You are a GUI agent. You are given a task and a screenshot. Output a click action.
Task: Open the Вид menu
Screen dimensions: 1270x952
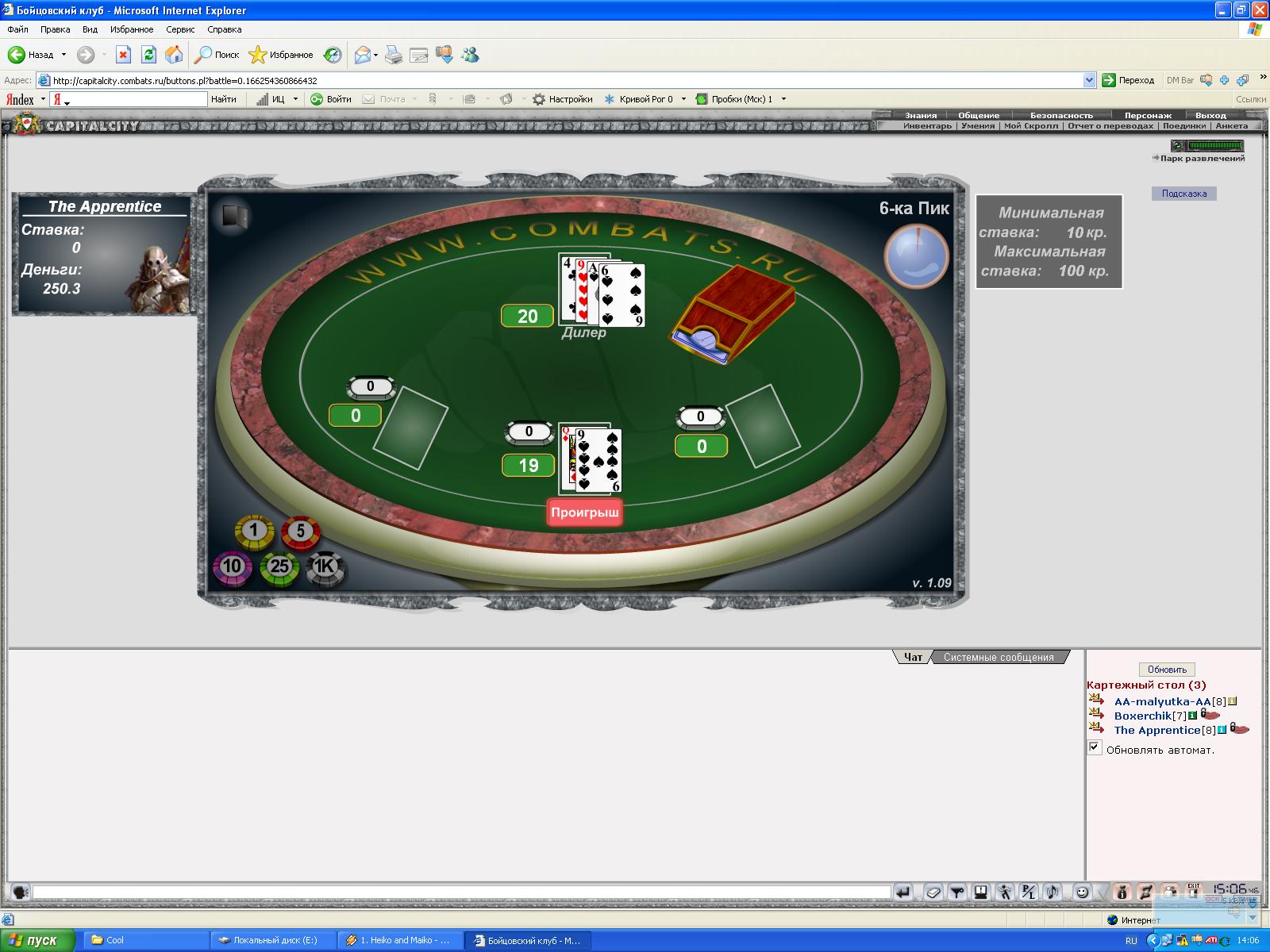pos(90,29)
